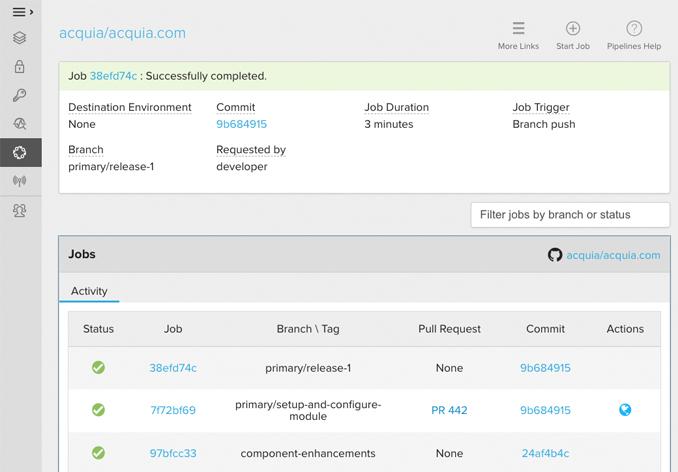Click the filter jobs by branch field
This screenshot has height=472, width=678.
click(570, 215)
